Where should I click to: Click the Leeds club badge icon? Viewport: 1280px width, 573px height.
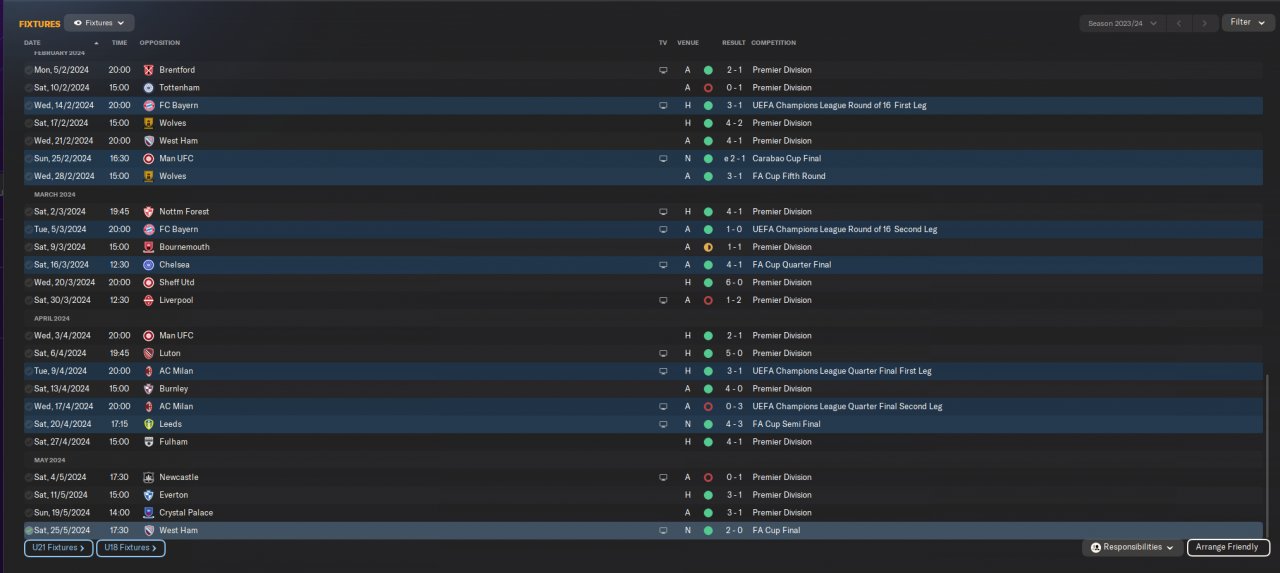148,424
